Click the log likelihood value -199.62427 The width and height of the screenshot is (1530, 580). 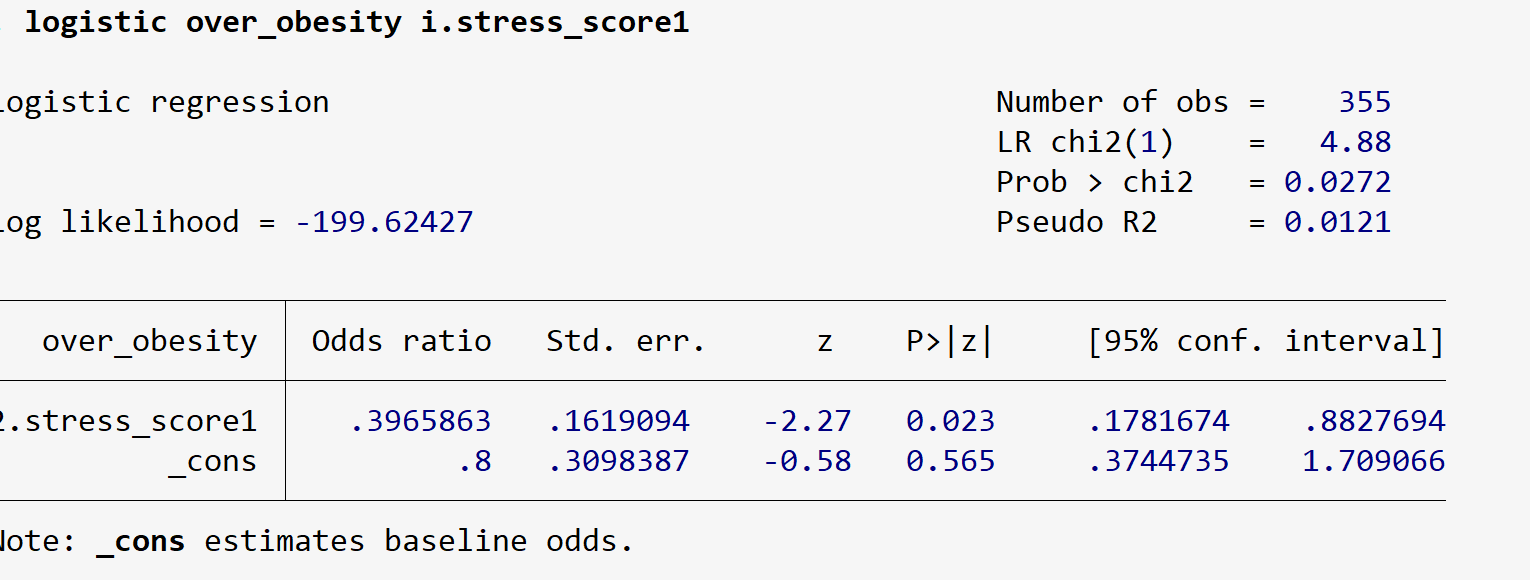384,222
